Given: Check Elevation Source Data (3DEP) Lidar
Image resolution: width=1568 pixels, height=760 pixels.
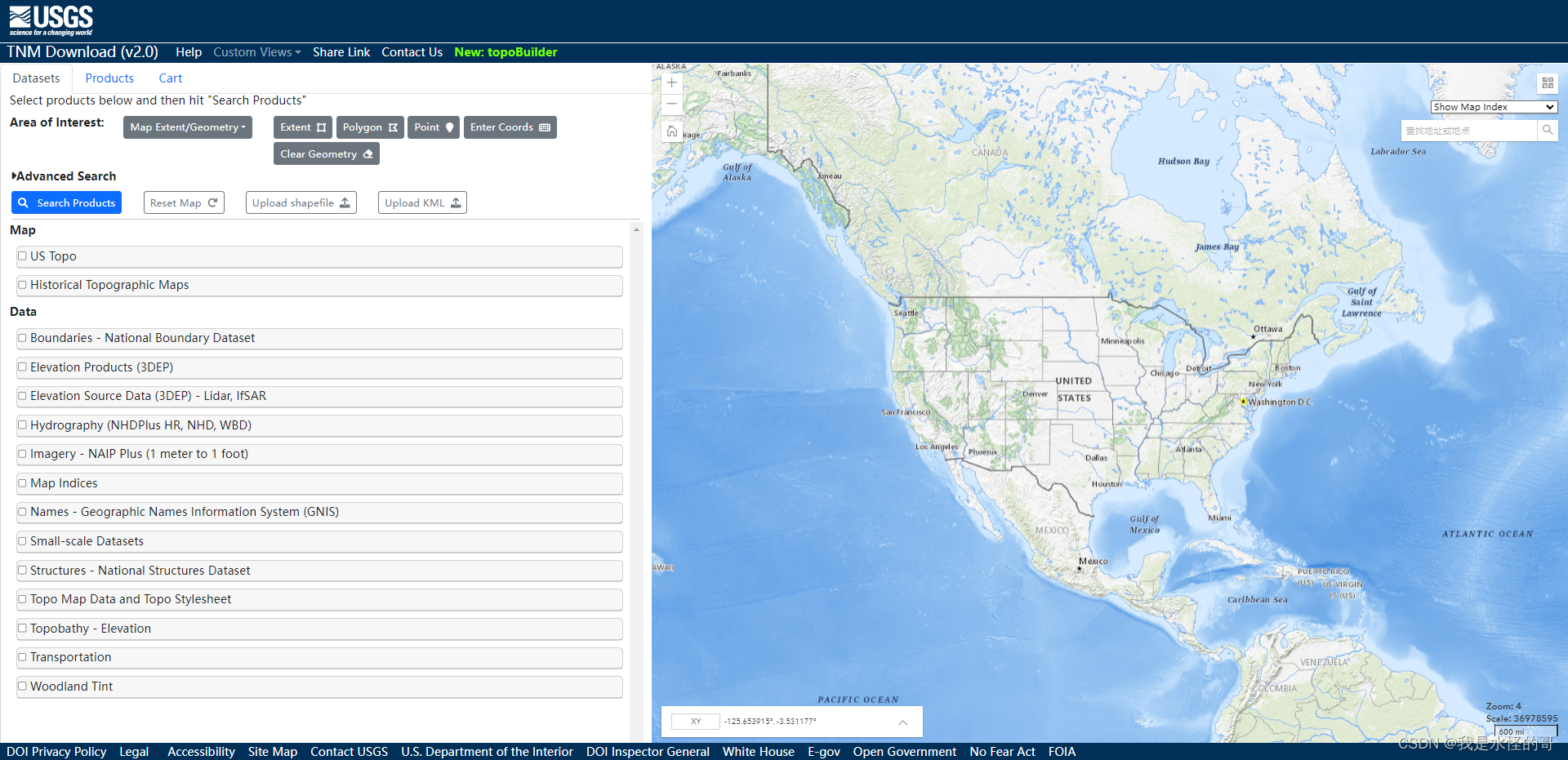Looking at the screenshot, I should [x=23, y=396].
